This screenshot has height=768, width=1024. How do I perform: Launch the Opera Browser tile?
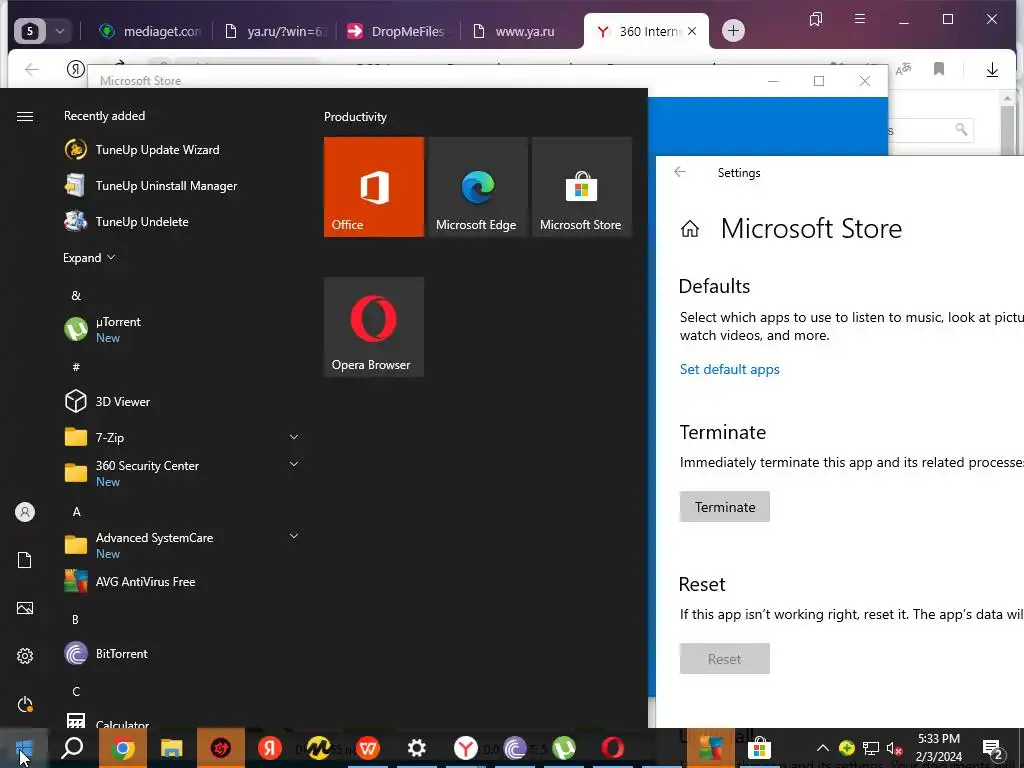click(374, 327)
